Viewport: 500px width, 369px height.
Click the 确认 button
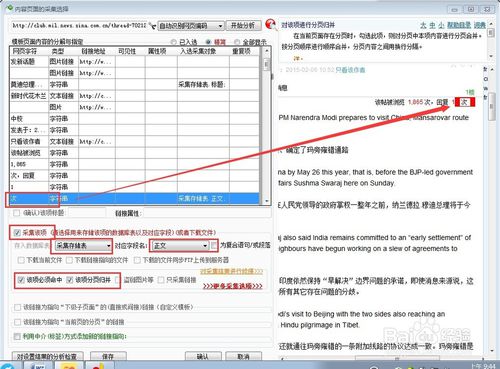(x=203, y=356)
